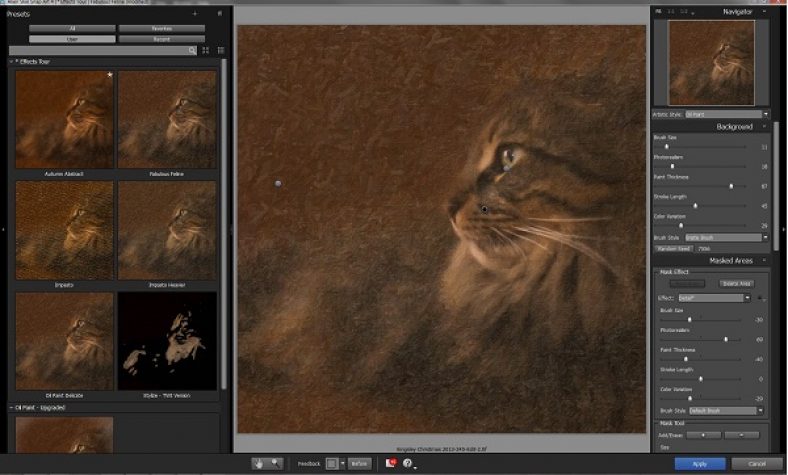Select the Hand pan tool
This screenshot has height=475, width=788.
[x=259, y=463]
